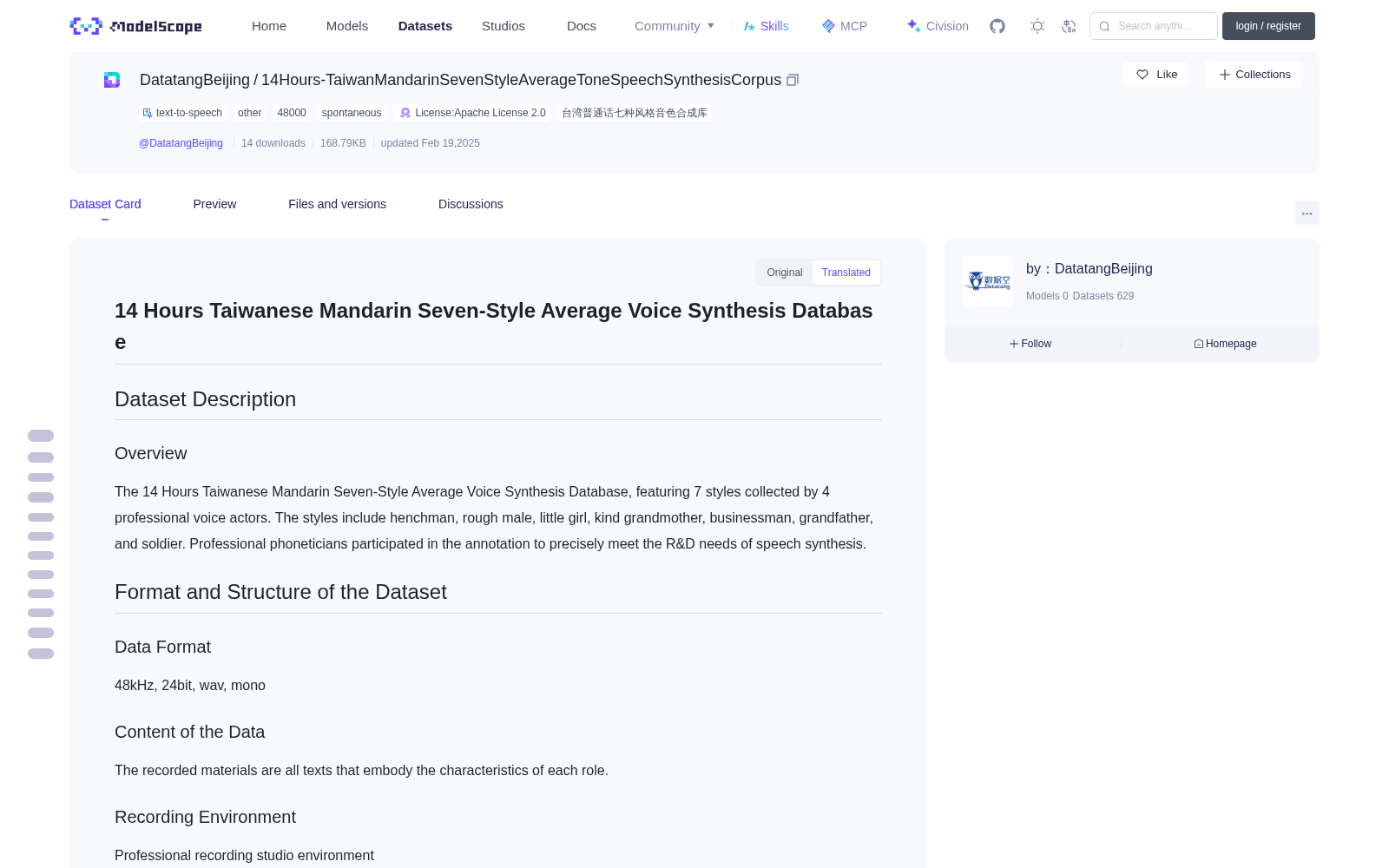The width and height of the screenshot is (1389, 868).
Task: Click the DatatangBeijing owl avatar
Action: [988, 281]
